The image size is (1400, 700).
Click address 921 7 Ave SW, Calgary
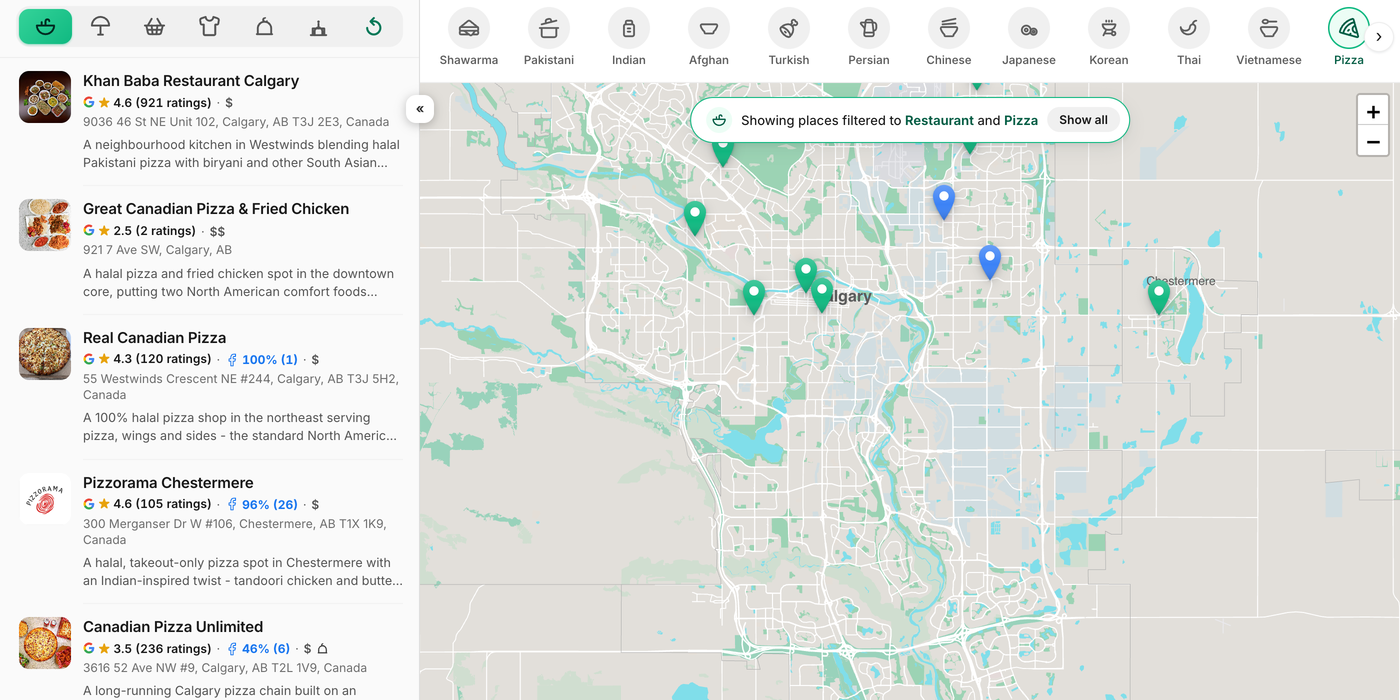(x=157, y=250)
